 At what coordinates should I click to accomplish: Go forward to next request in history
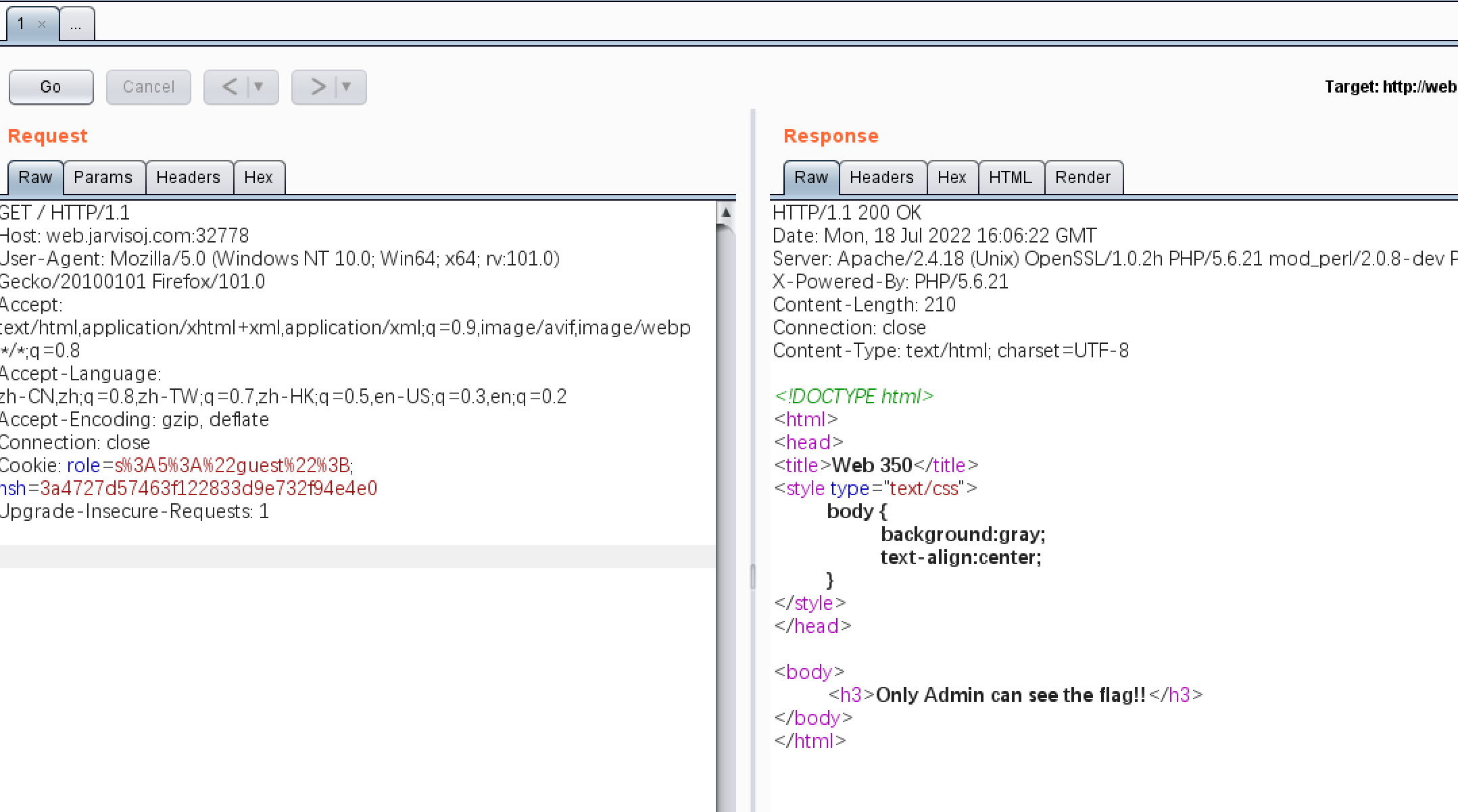(x=318, y=87)
